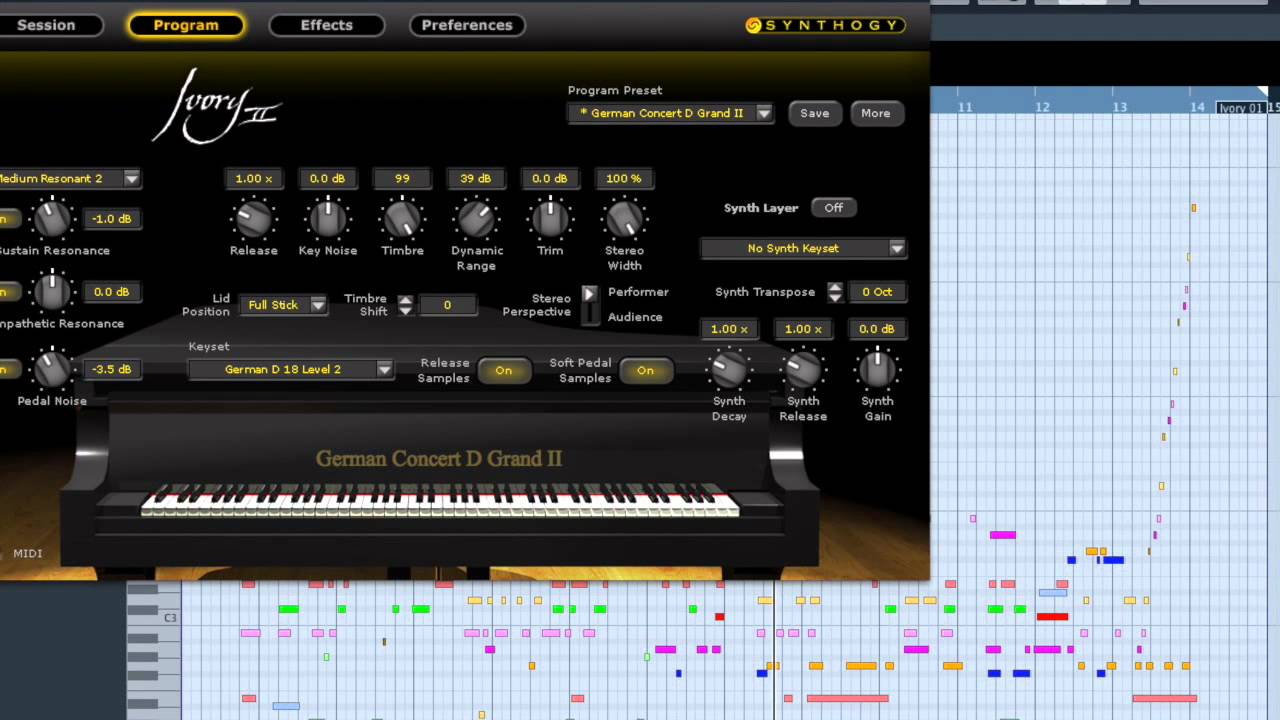Click the More button
The image size is (1280, 720).
875,113
